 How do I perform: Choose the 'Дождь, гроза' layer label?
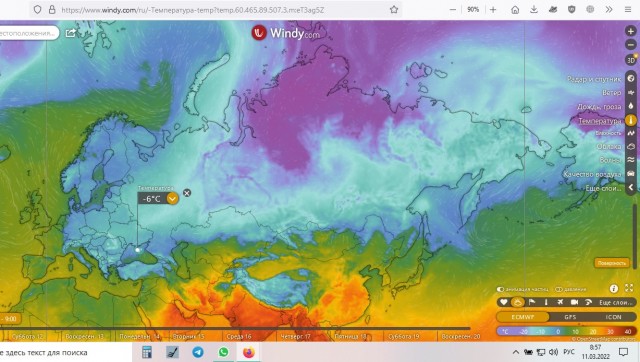tap(599, 107)
